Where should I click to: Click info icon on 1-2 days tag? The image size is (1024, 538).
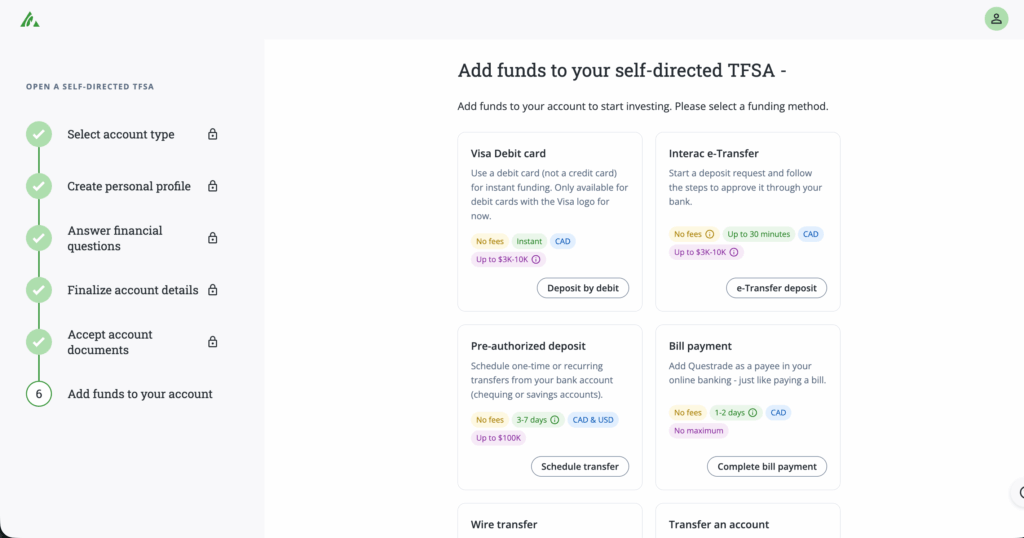click(x=753, y=412)
